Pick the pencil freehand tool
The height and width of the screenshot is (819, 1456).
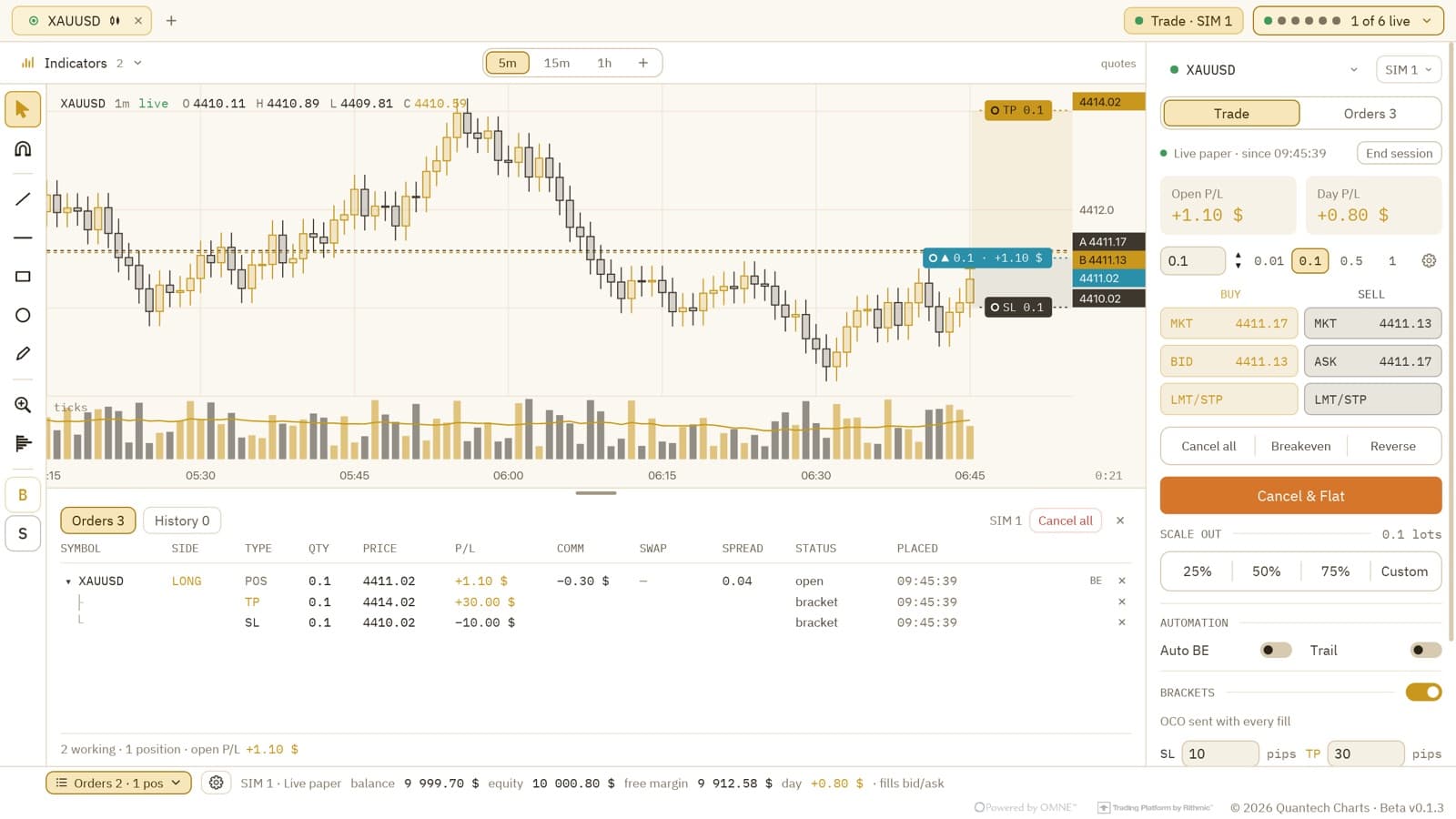[23, 354]
